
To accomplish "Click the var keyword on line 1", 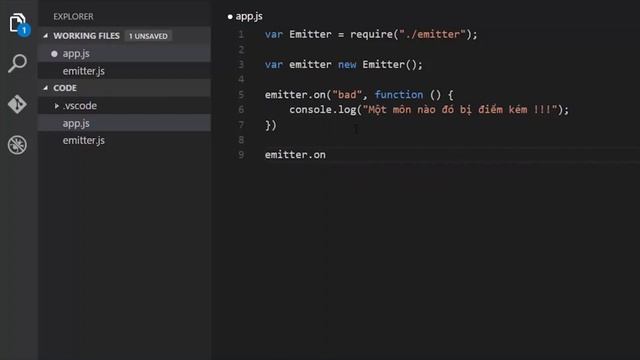I will tap(274, 35).
